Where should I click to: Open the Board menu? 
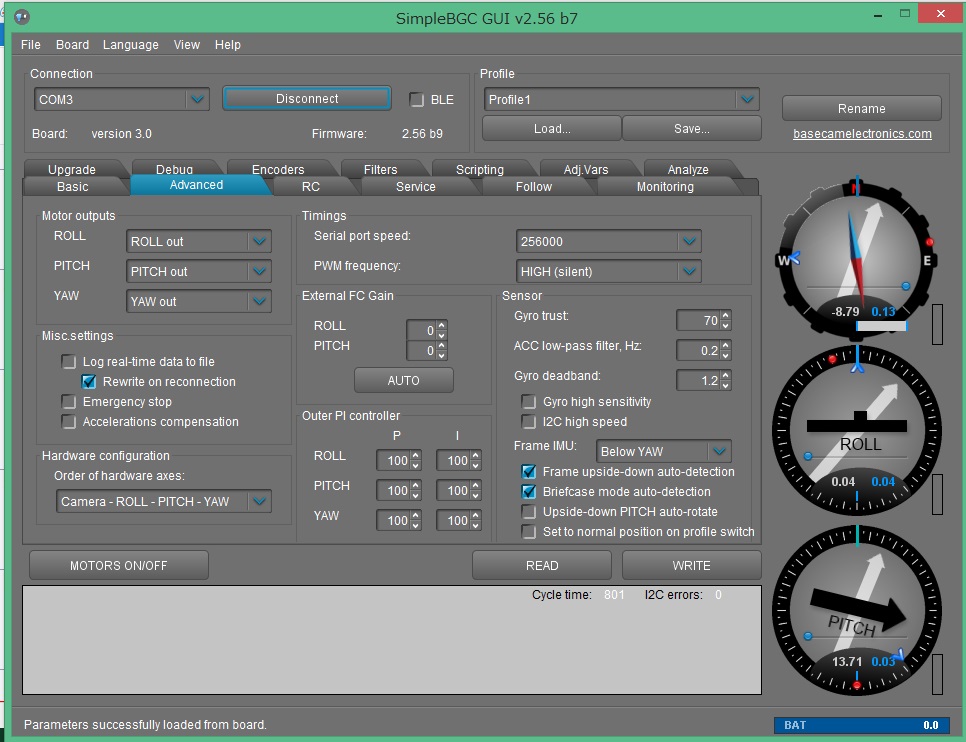click(72, 45)
